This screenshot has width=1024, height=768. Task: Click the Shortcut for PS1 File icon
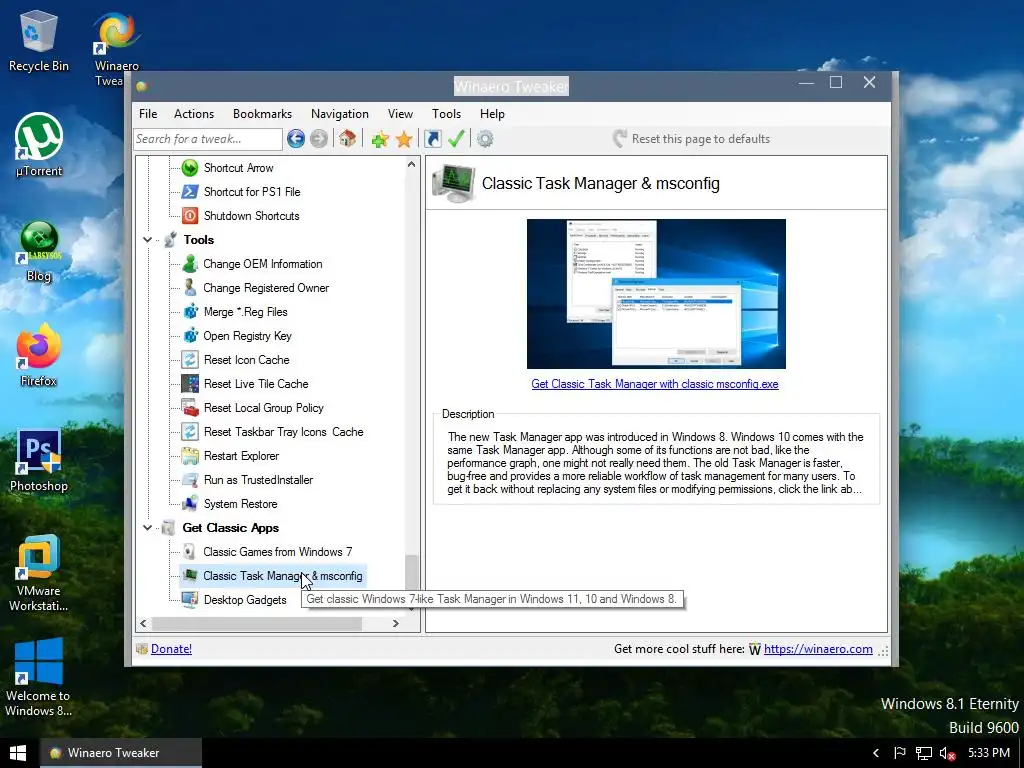pos(190,192)
